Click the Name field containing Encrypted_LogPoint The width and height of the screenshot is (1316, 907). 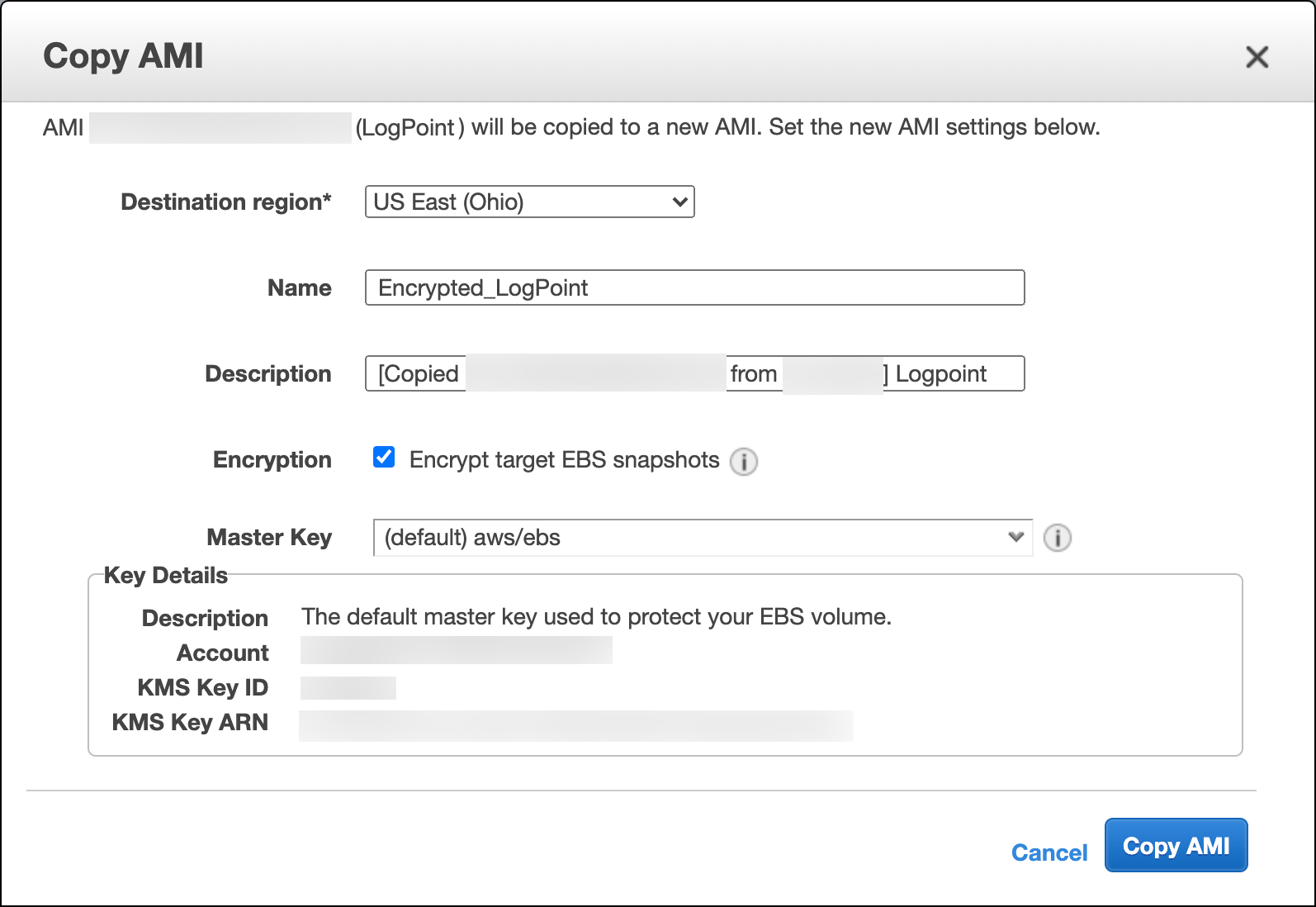click(694, 288)
